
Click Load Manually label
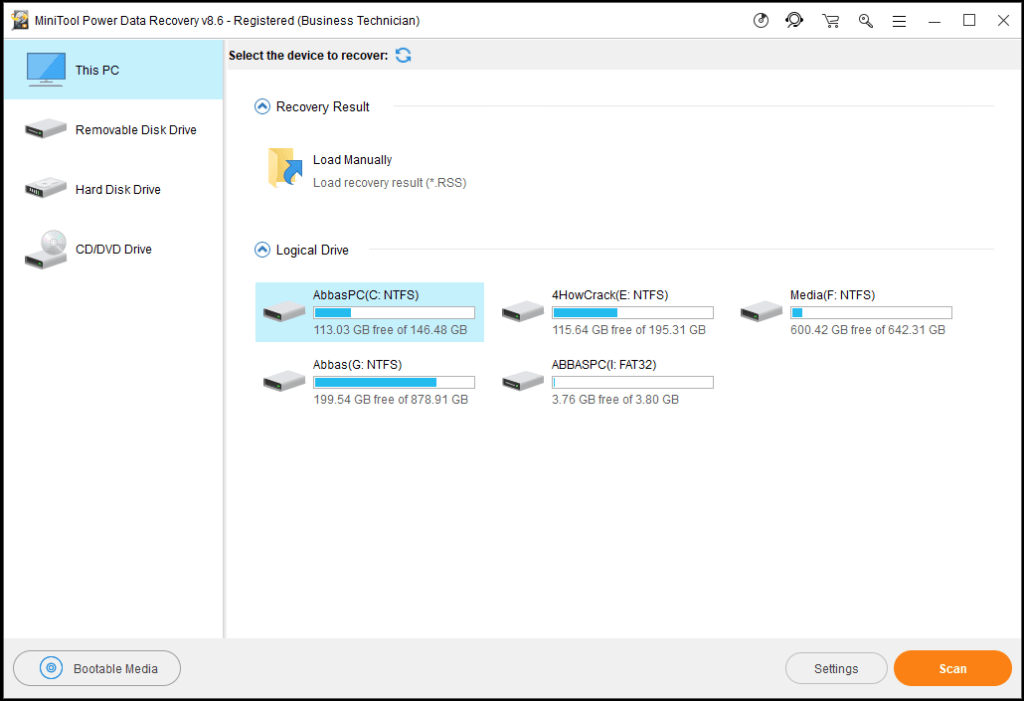click(x=352, y=159)
